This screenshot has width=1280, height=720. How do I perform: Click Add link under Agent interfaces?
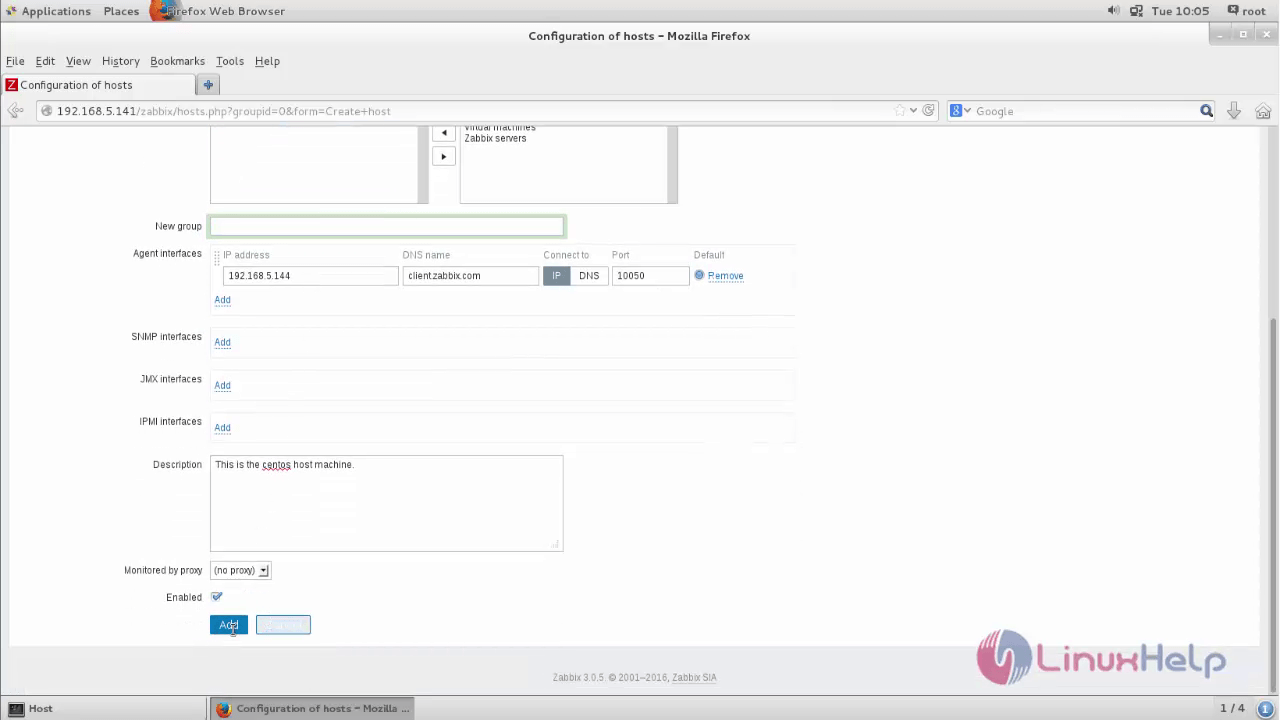pos(222,300)
